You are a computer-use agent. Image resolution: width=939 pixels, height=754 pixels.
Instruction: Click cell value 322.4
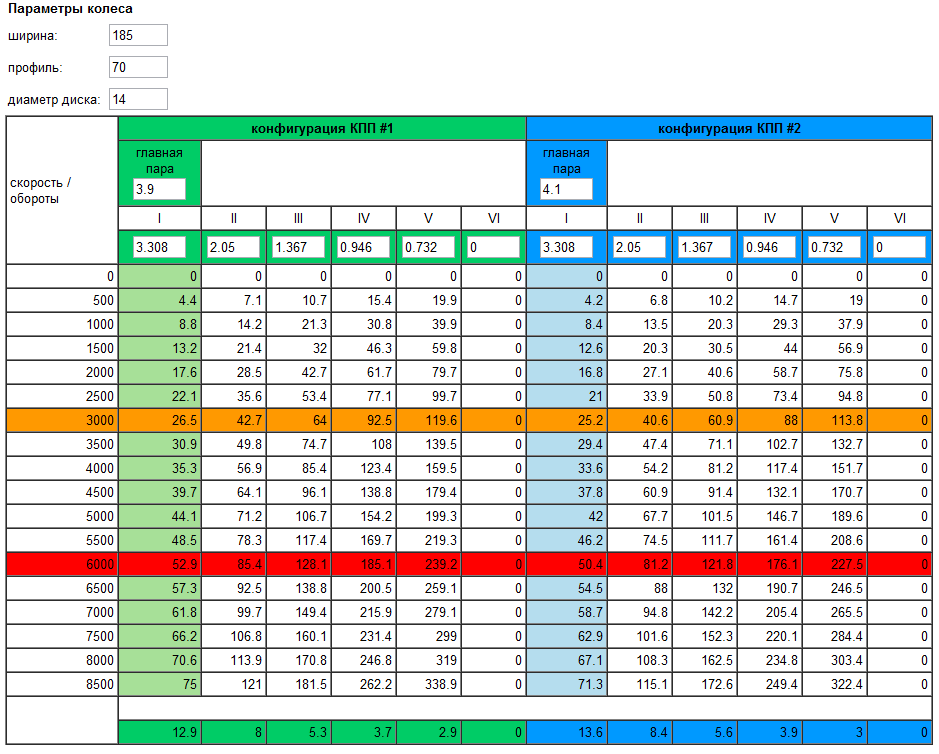835,684
